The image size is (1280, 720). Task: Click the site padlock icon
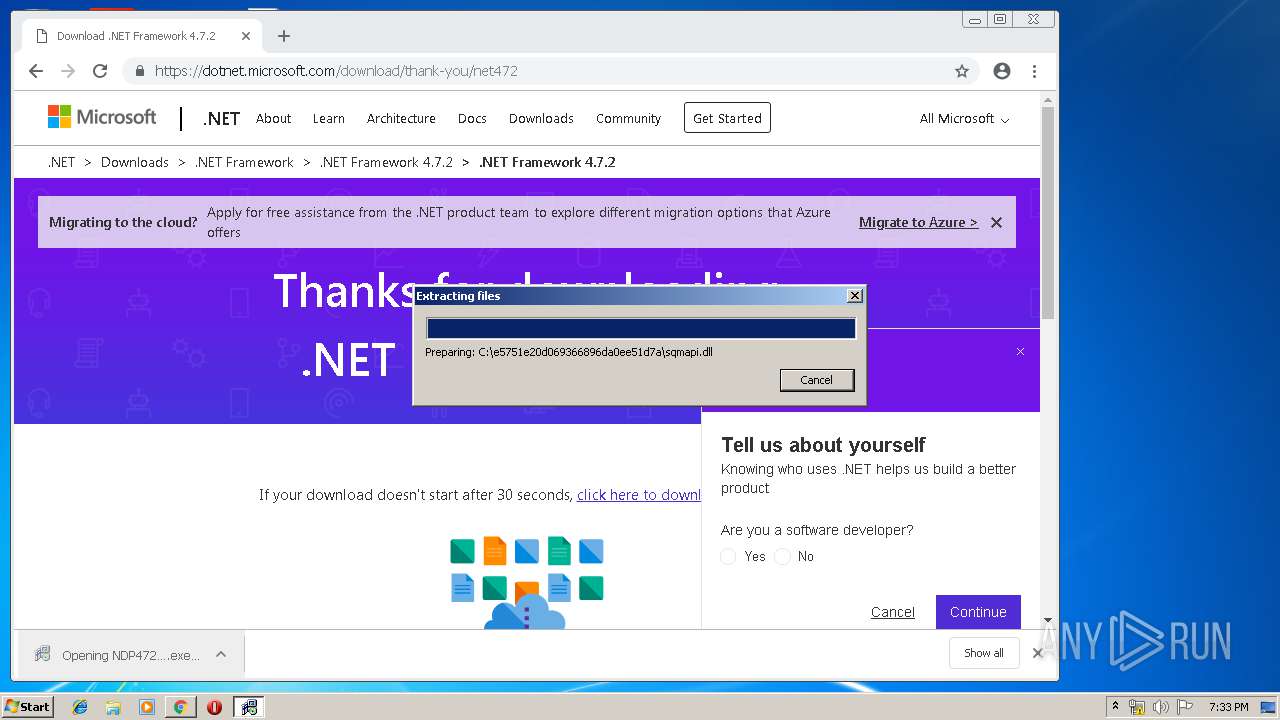139,71
